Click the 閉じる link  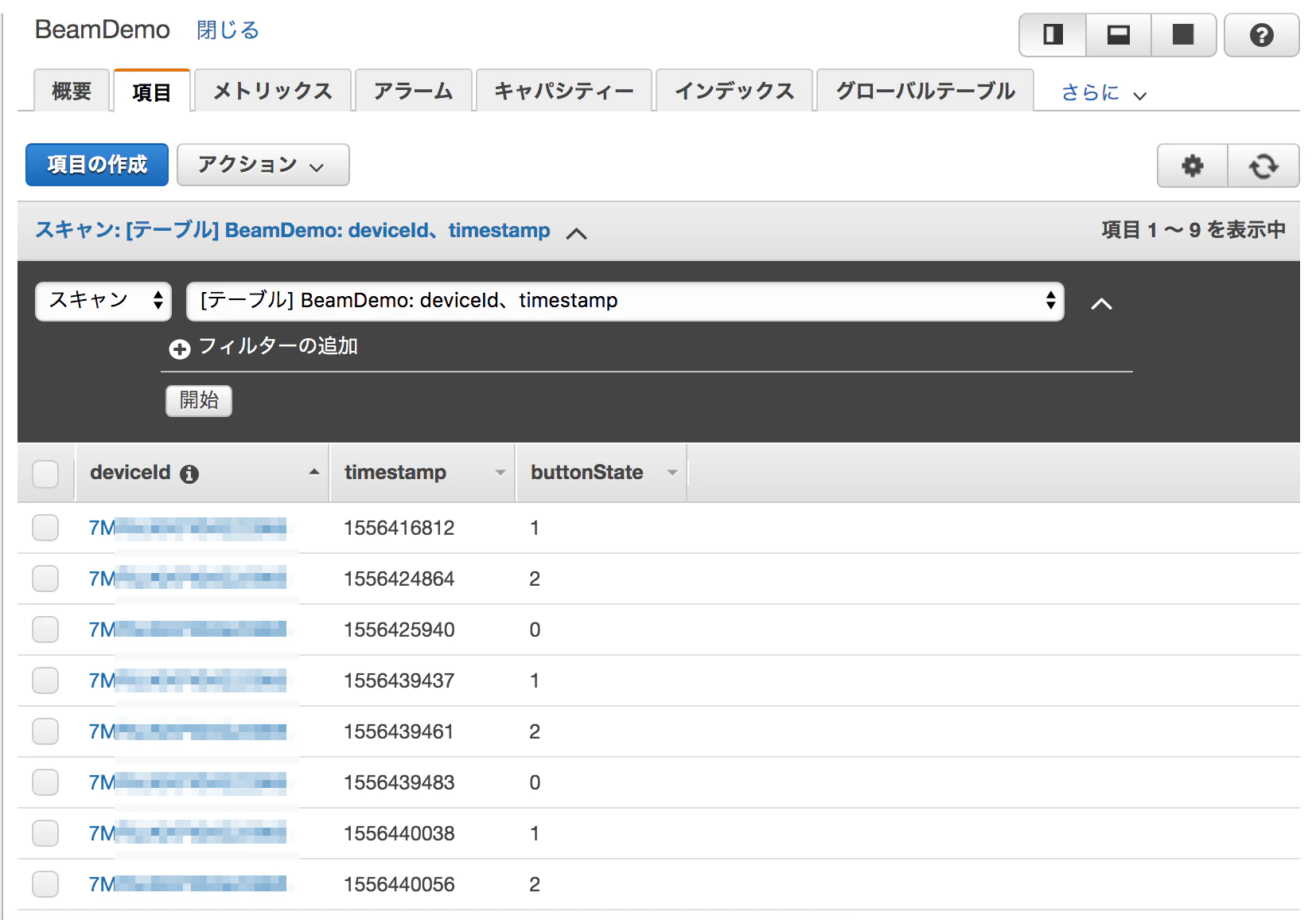point(228,30)
